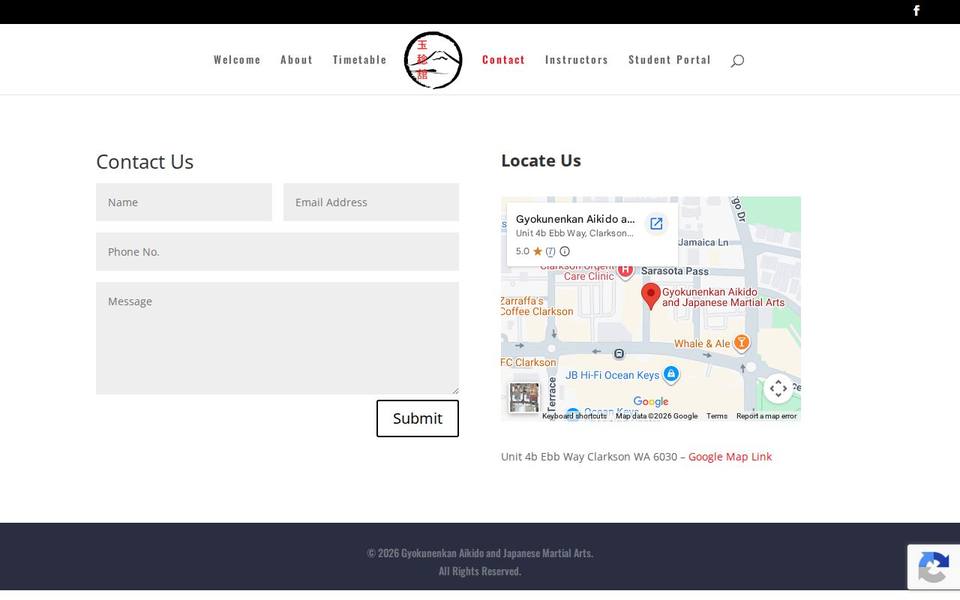Open map camera controls button

(778, 388)
